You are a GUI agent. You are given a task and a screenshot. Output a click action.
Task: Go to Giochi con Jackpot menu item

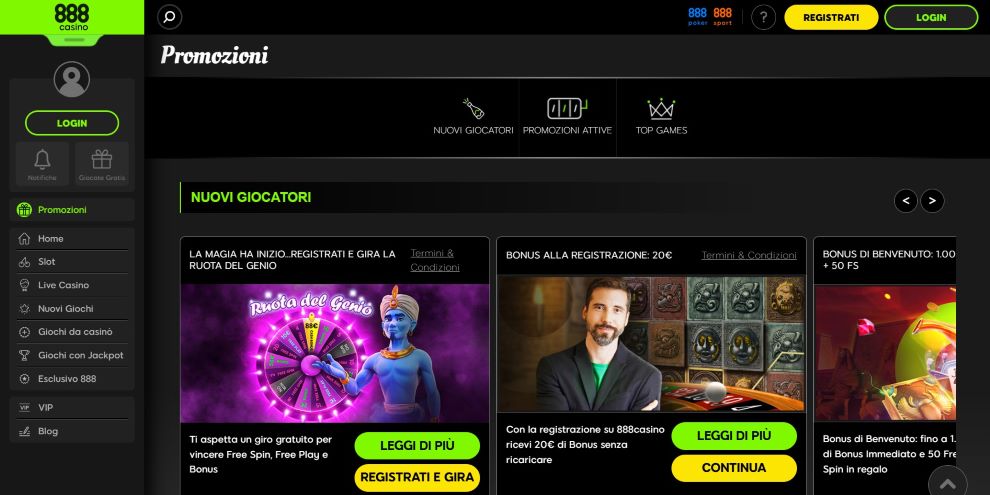[80, 355]
